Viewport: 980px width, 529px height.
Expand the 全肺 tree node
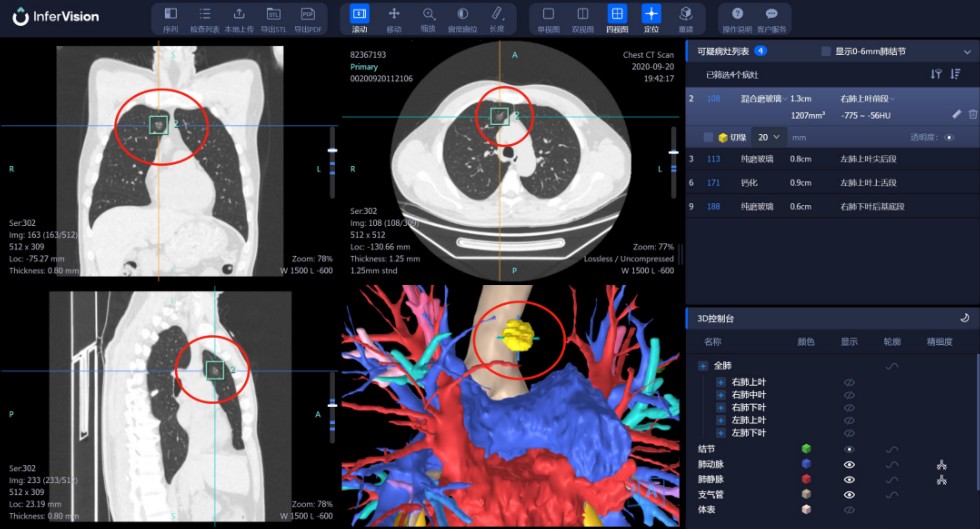point(702,366)
